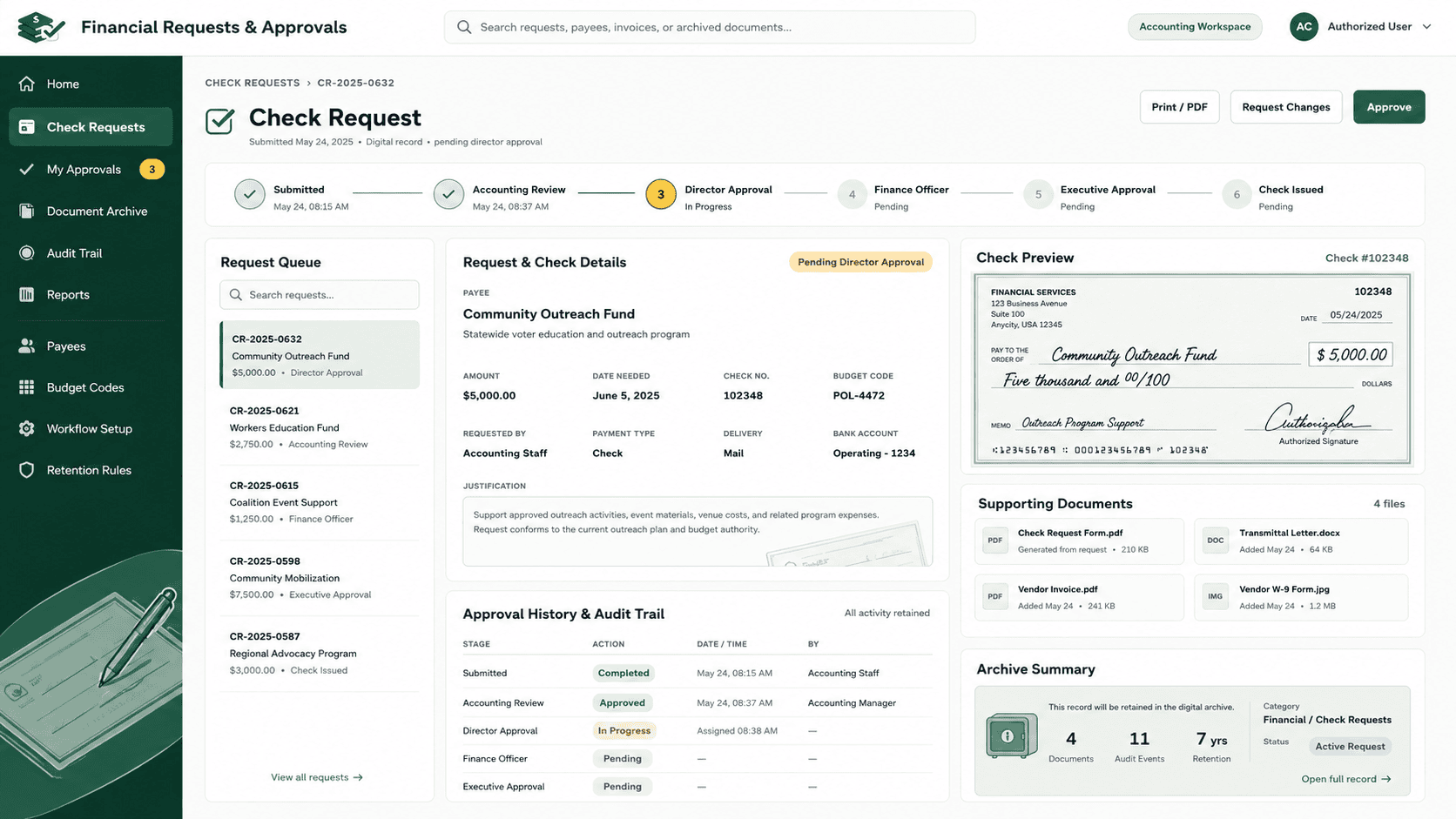Click the My Approvals checkmark icon
Image resolution: width=1456 pixels, height=819 pixels.
(27, 169)
